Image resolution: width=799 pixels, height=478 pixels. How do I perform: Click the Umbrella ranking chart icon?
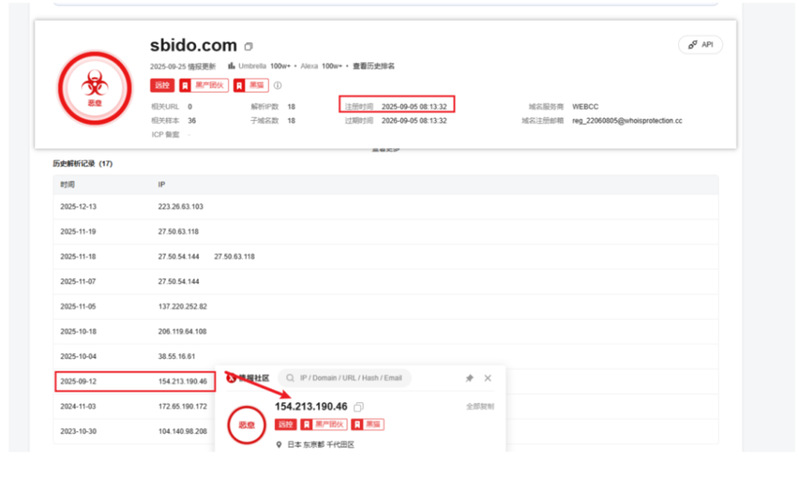[x=232, y=66]
